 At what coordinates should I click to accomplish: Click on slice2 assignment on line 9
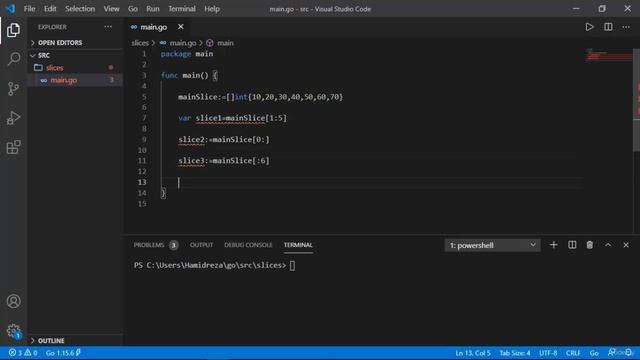coord(224,140)
